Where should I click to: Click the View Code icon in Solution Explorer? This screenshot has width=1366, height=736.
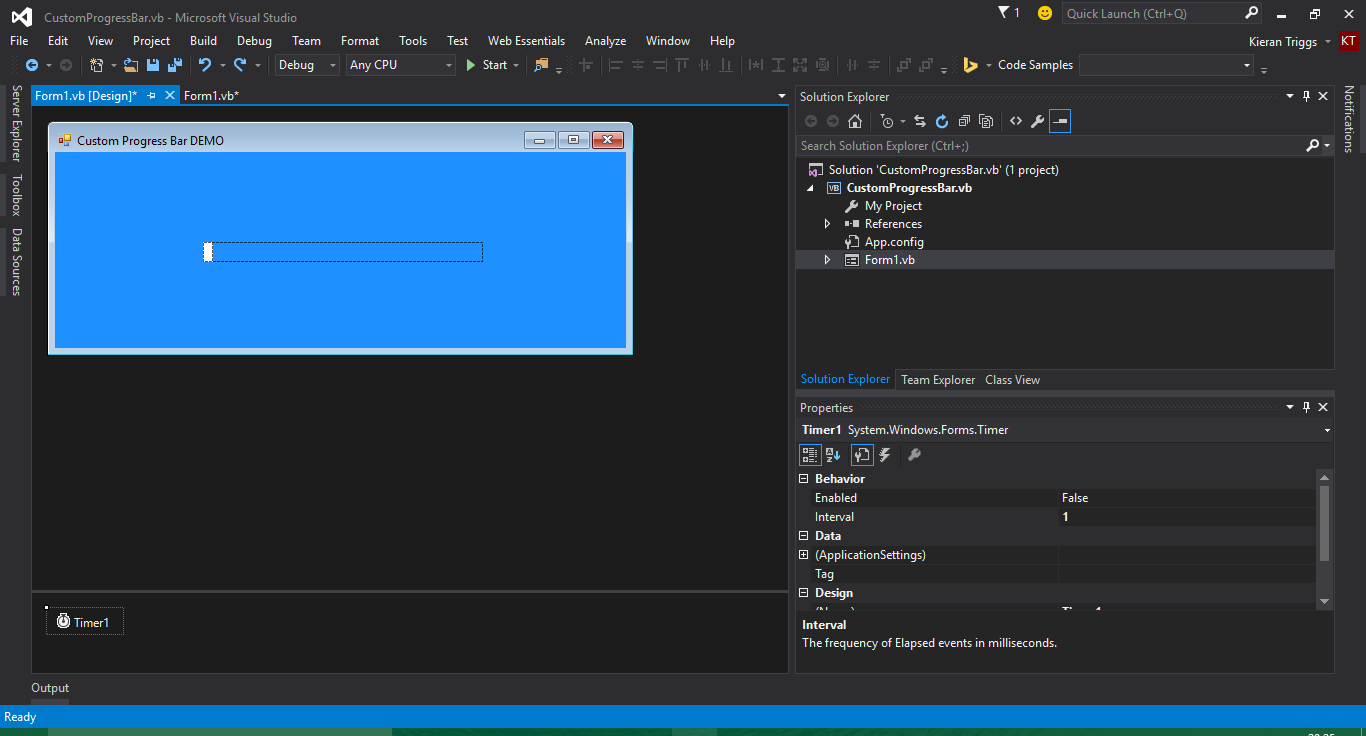tap(1016, 121)
